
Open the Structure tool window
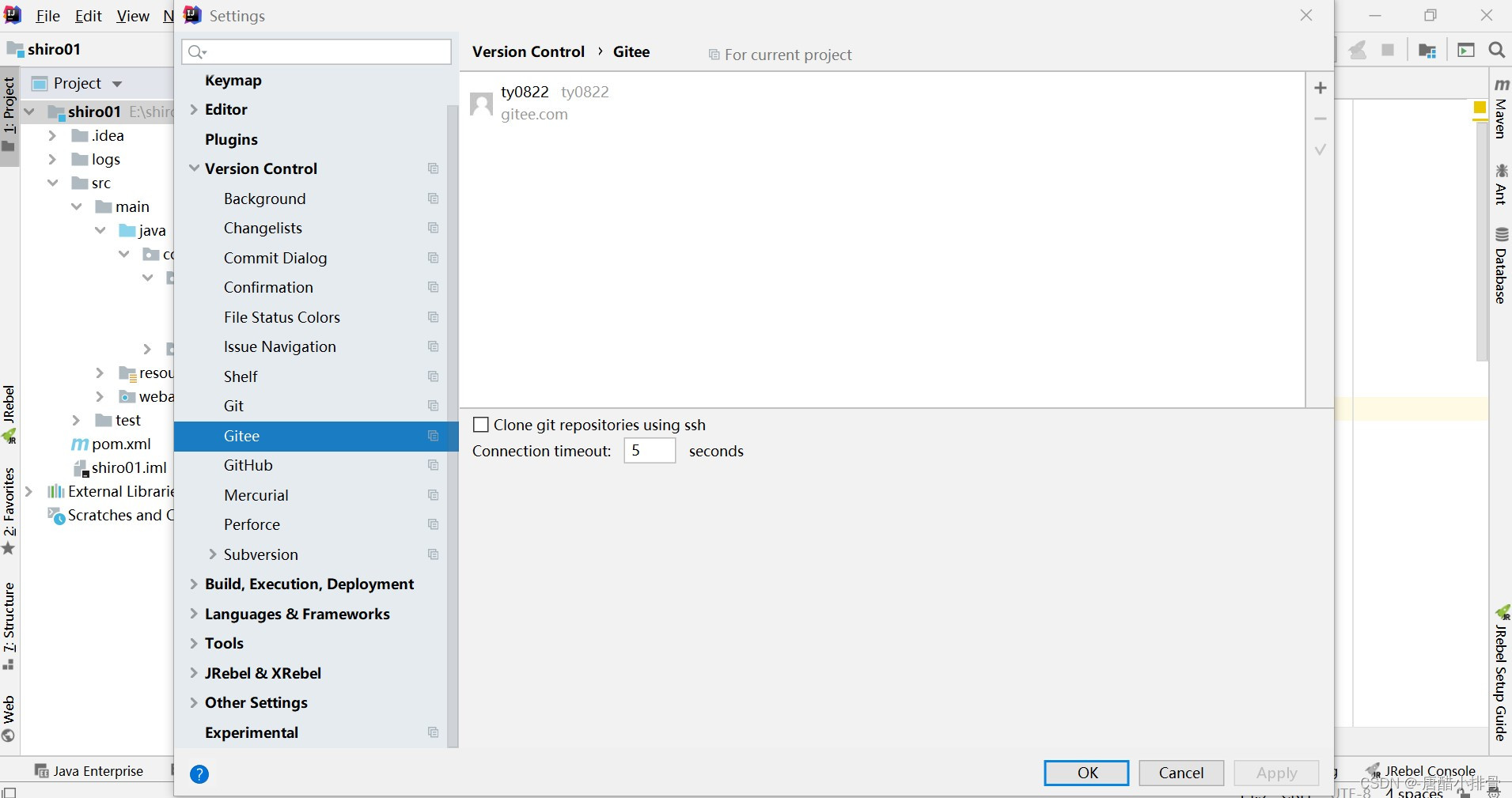9,626
